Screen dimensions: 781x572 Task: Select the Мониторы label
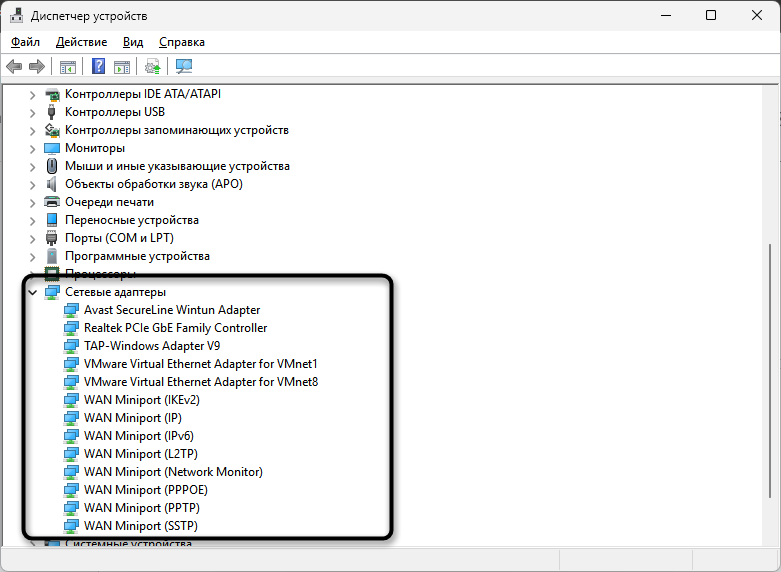click(95, 148)
